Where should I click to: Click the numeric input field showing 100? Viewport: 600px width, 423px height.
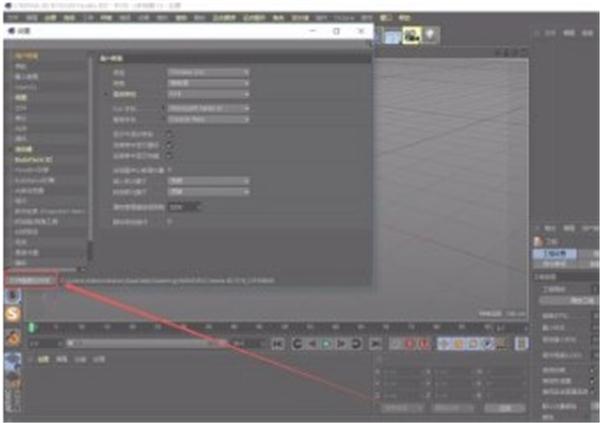pos(184,207)
